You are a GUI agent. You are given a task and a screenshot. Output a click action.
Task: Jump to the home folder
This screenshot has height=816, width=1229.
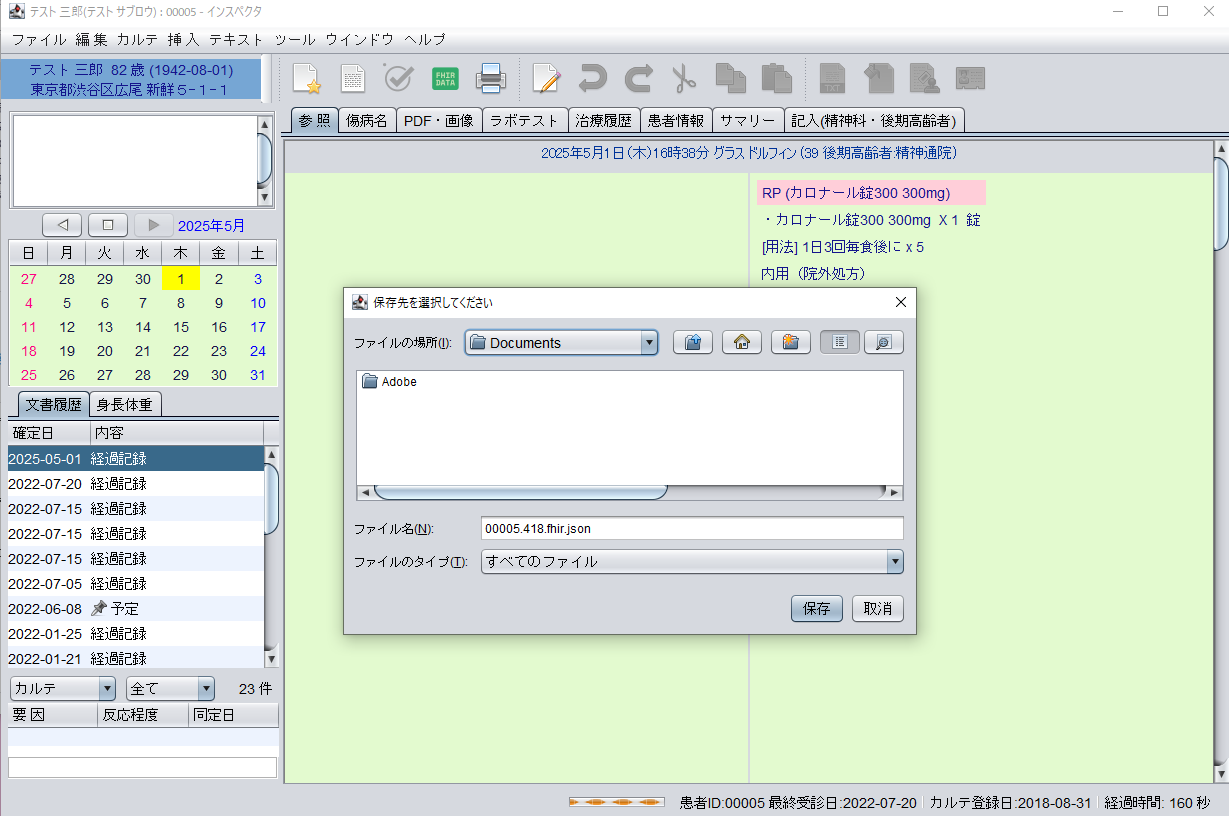[x=741, y=342]
